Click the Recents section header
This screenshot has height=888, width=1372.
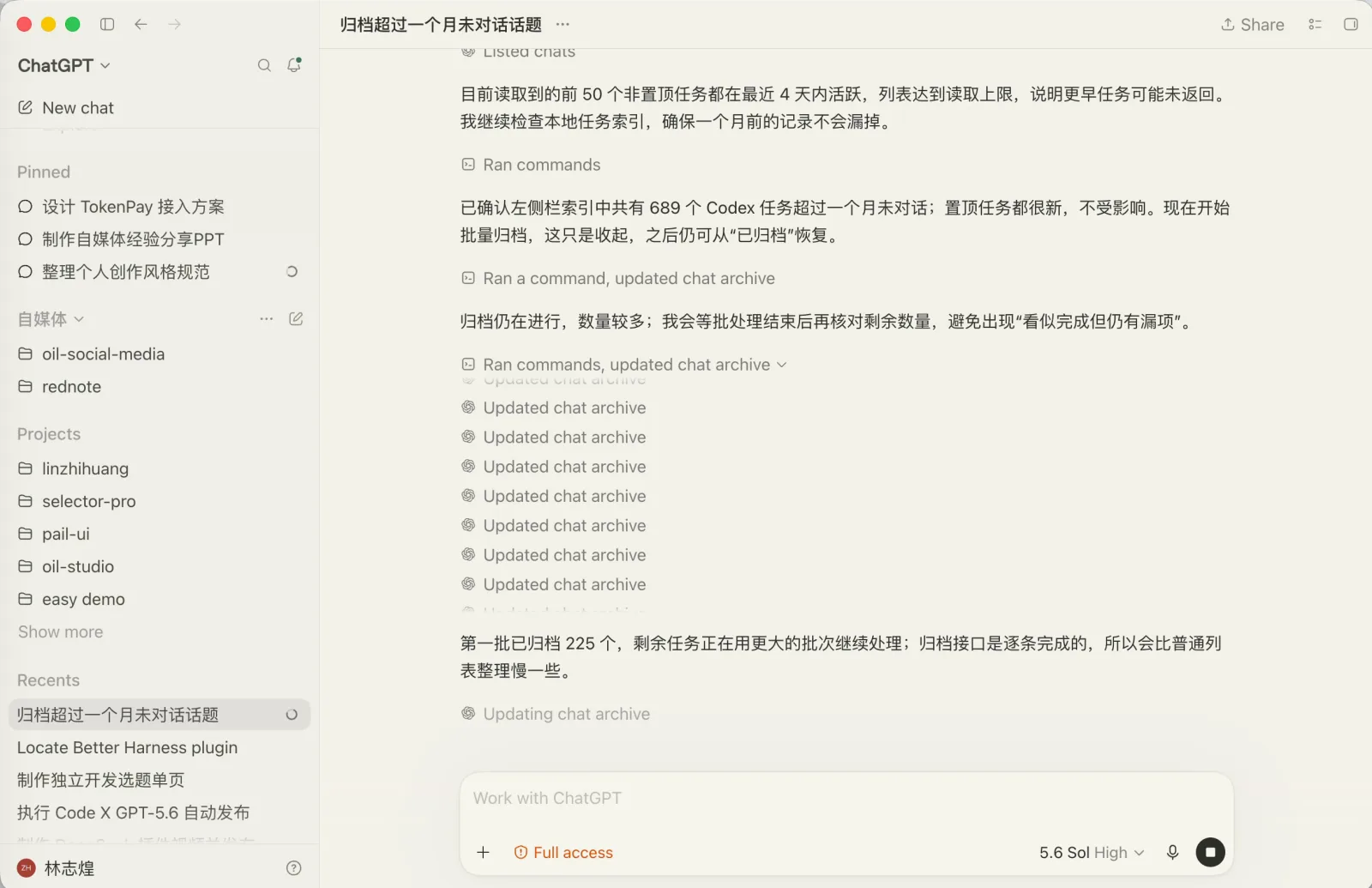(x=48, y=680)
